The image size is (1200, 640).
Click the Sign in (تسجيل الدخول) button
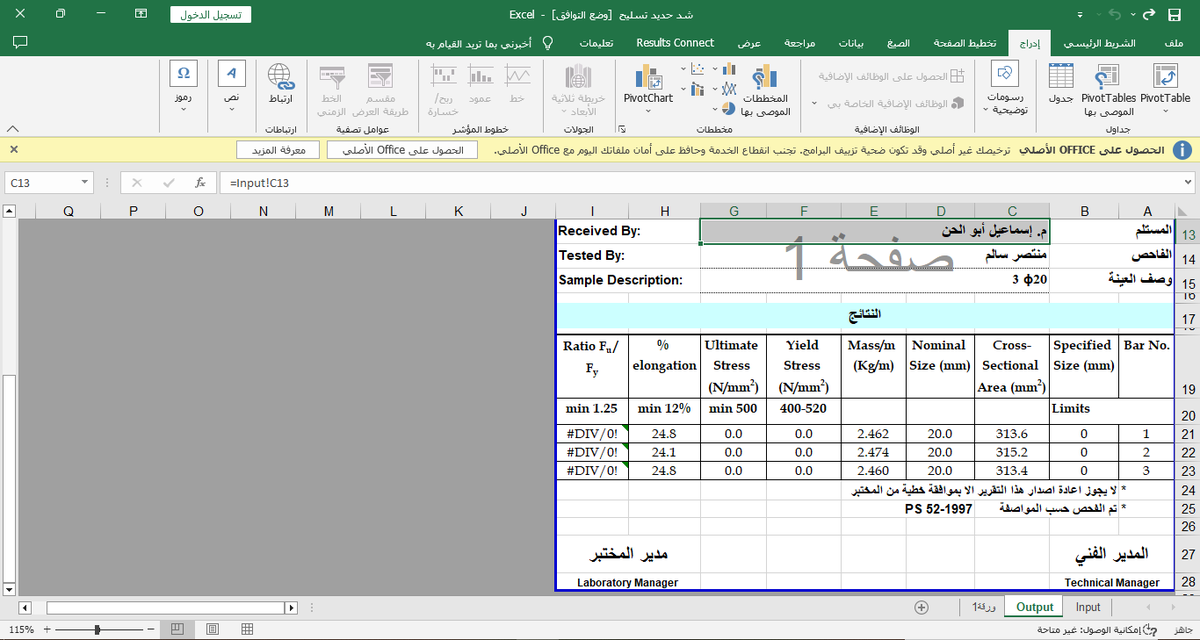point(211,15)
